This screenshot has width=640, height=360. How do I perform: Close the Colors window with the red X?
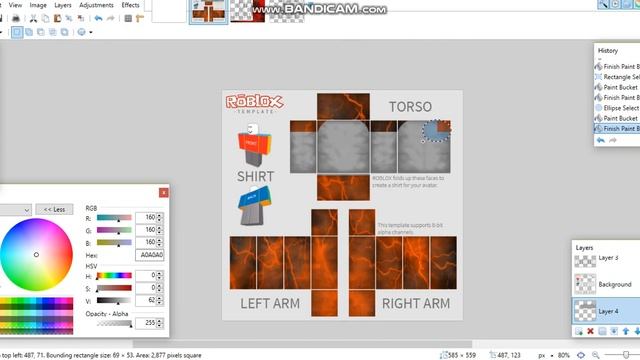pyautogui.click(x=164, y=193)
